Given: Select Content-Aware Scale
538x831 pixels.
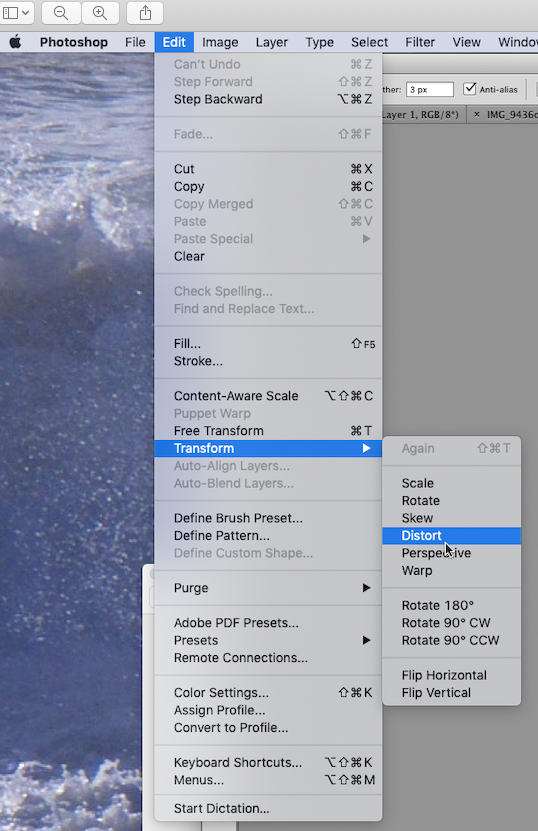Looking at the screenshot, I should coord(268,396).
